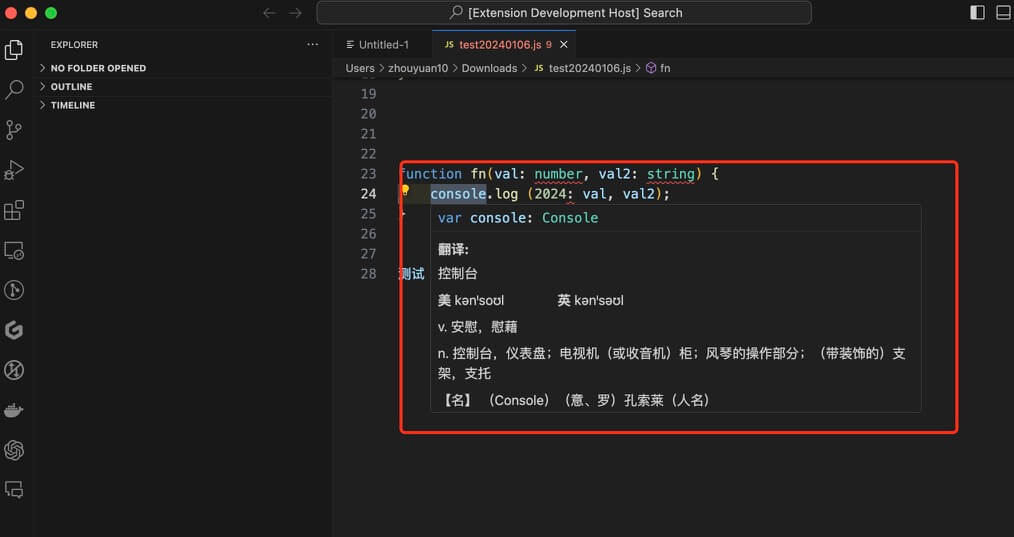Click the lightbulb quick-fix icon on line 24
Image resolution: width=1014 pixels, height=537 pixels.
(405, 190)
